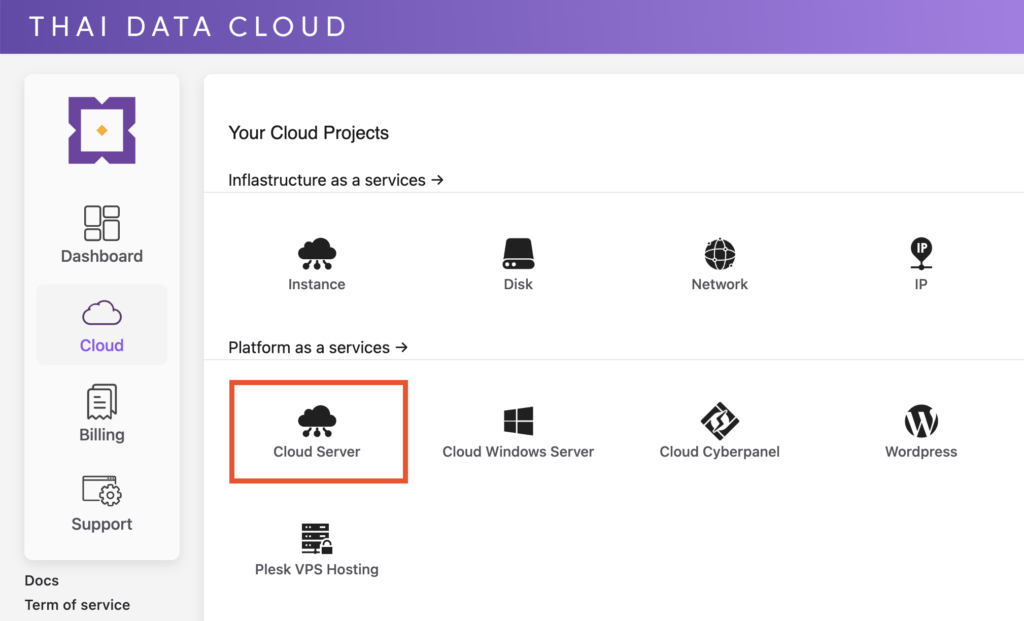
Task: Launch the Wordpress logo icon
Action: pyautogui.click(x=921, y=421)
